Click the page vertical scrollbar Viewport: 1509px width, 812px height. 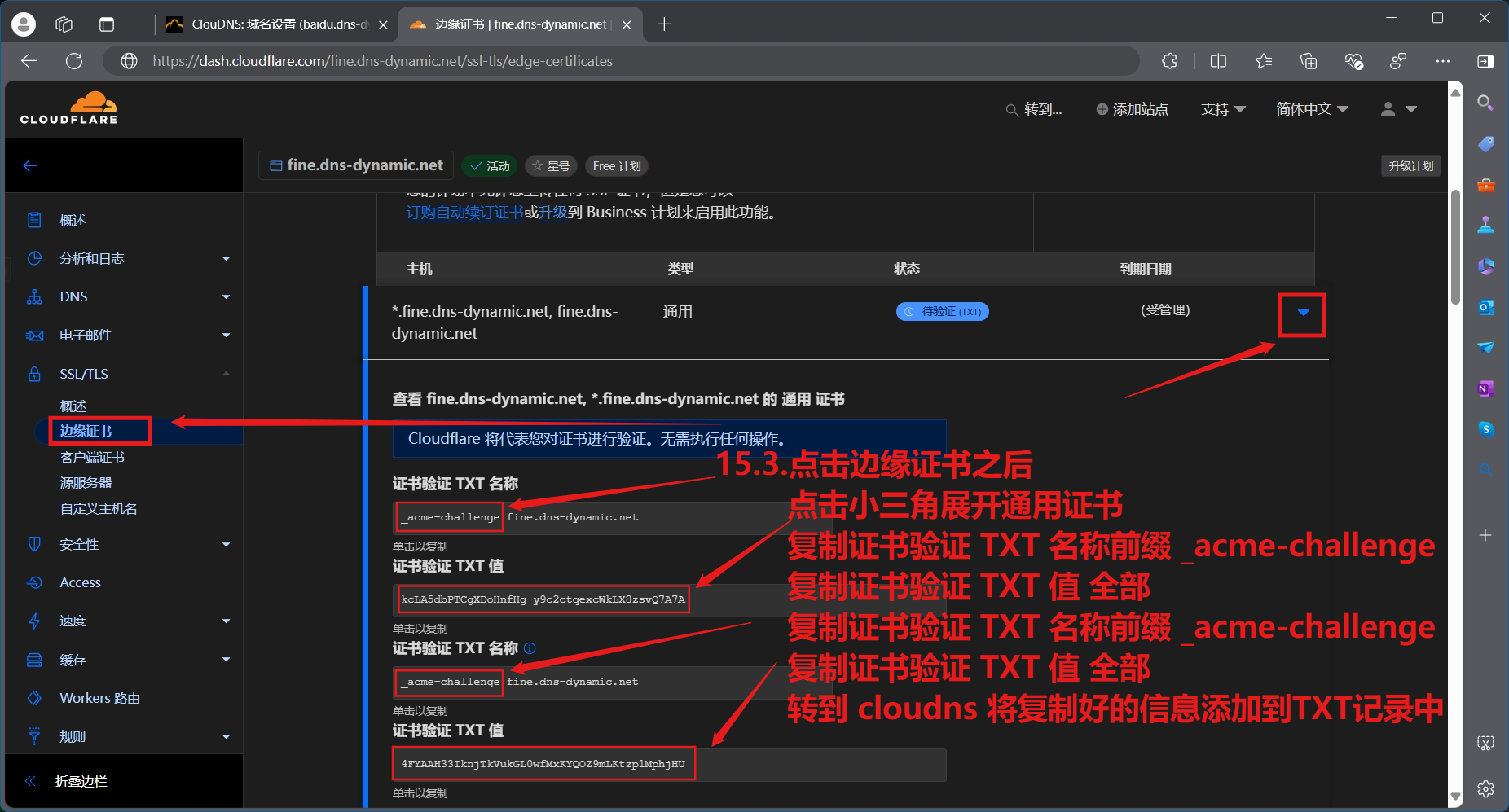(1455, 248)
